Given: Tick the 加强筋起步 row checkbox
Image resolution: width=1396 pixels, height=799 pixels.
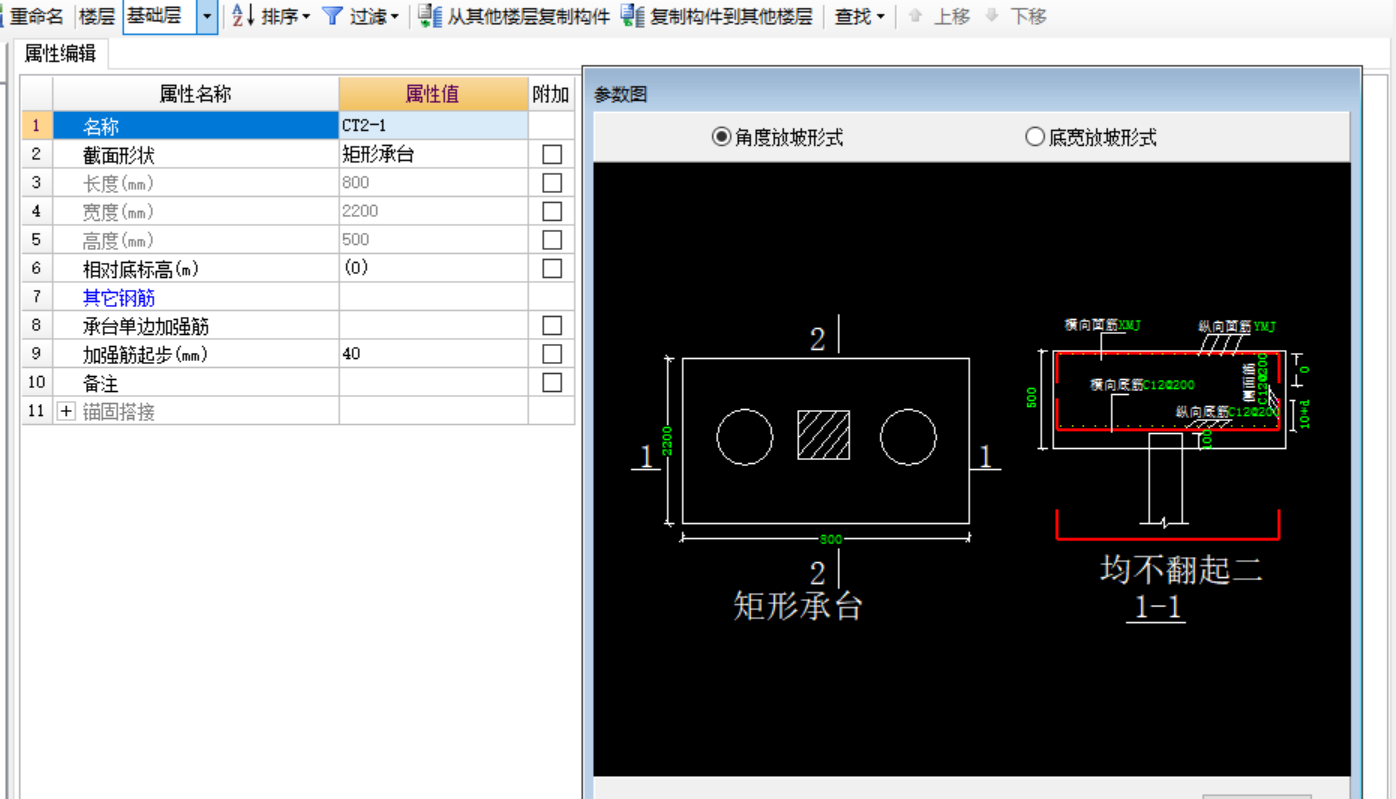Looking at the screenshot, I should 552,354.
